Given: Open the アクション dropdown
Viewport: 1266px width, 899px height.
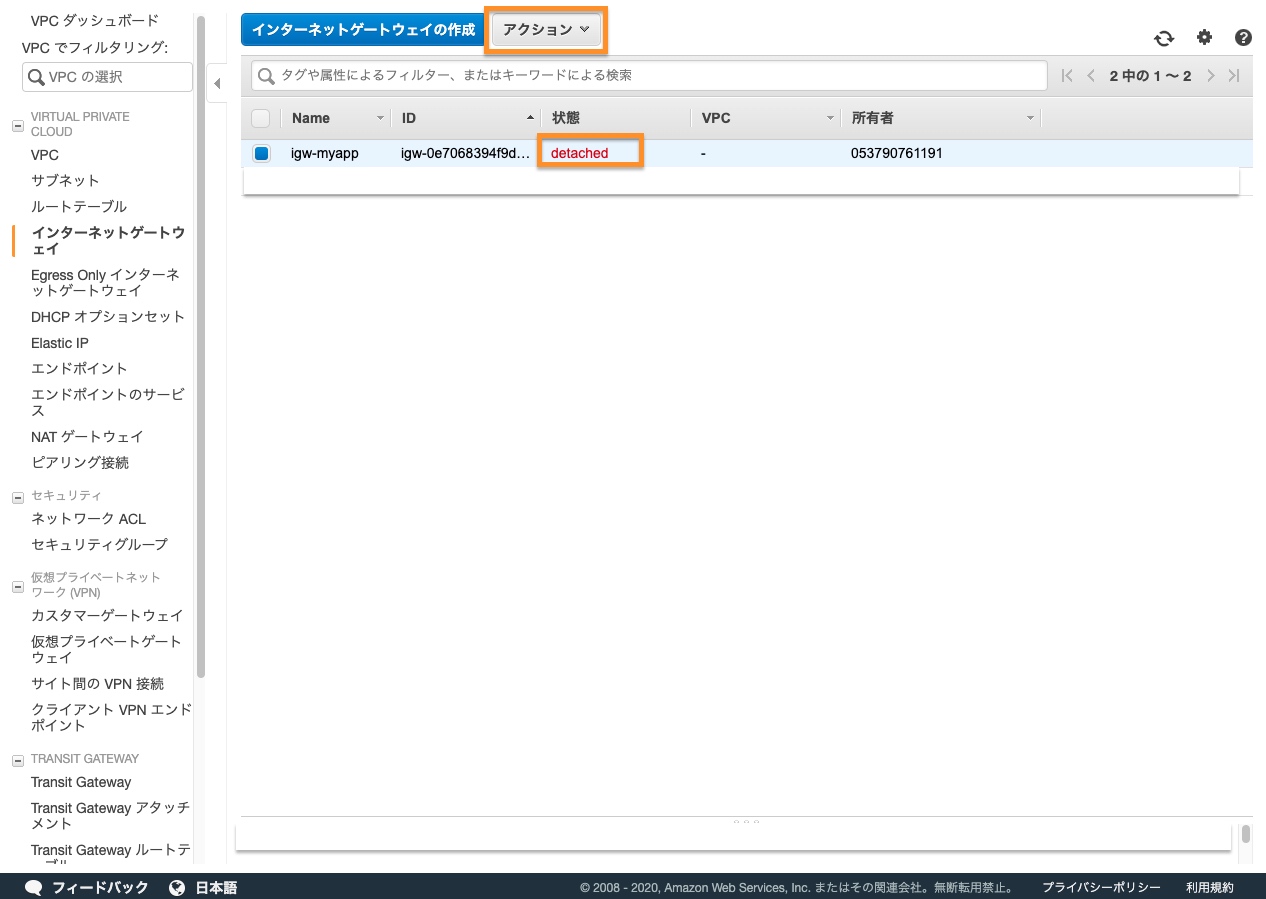Looking at the screenshot, I should (547, 30).
